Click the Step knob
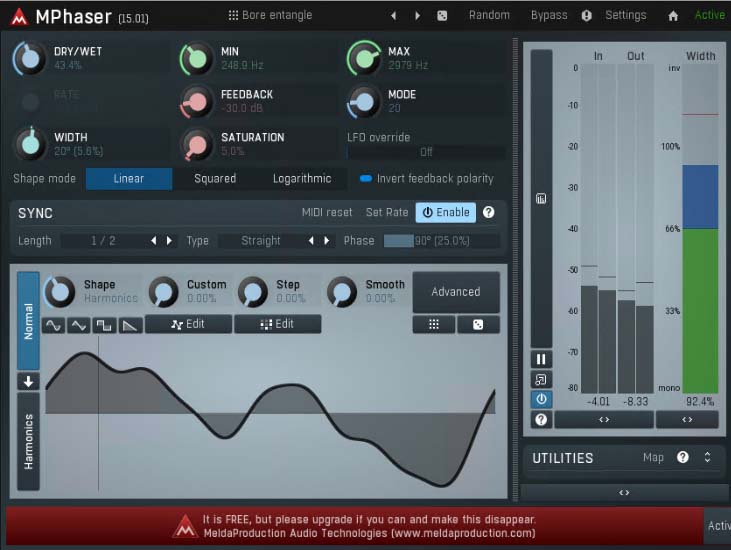 coord(253,292)
